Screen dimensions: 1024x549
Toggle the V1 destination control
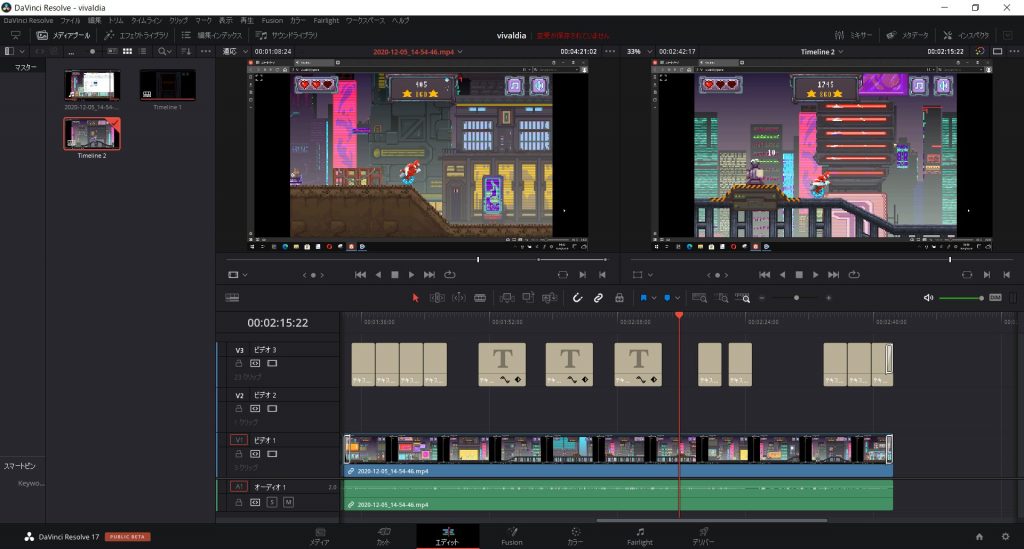tap(238, 440)
